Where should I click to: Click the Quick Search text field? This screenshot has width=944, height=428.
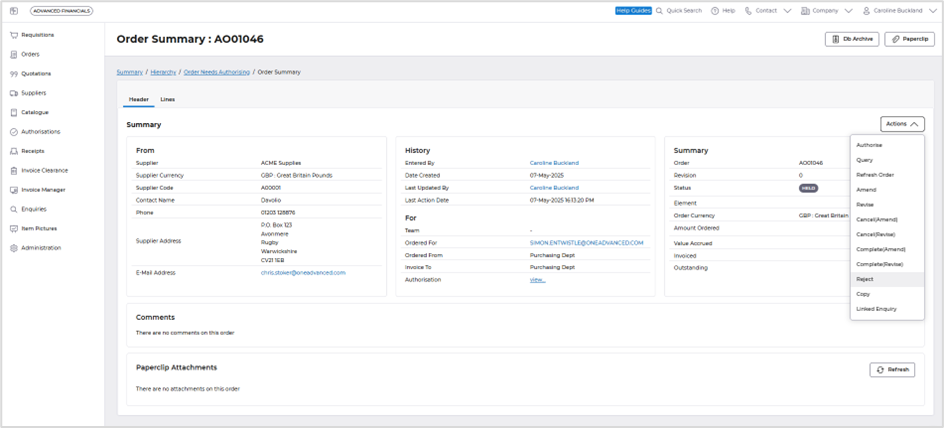coord(684,11)
